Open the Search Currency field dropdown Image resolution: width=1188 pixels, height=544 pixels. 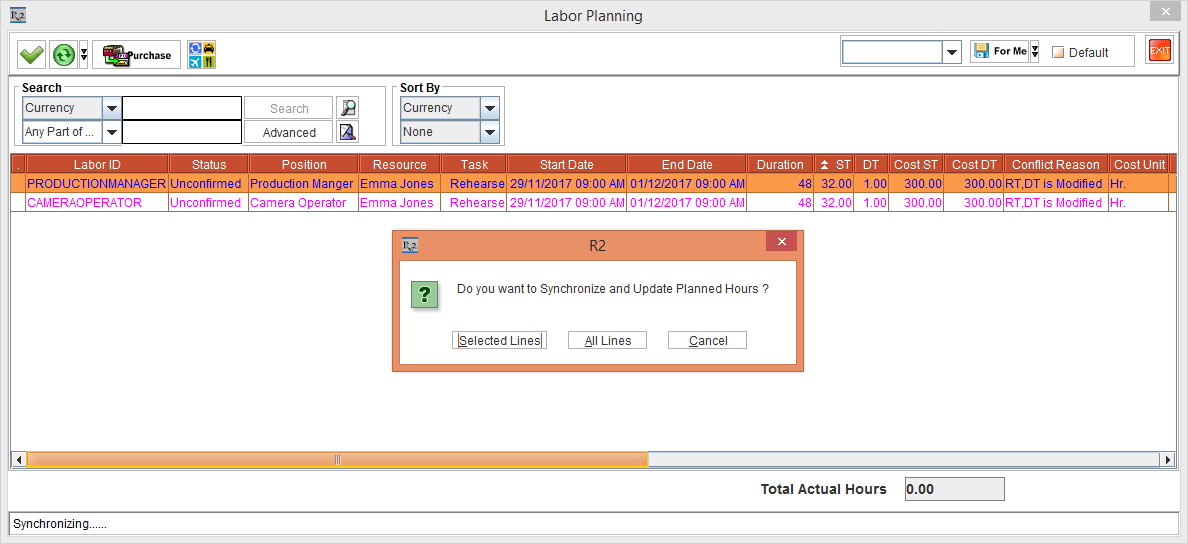click(x=111, y=108)
